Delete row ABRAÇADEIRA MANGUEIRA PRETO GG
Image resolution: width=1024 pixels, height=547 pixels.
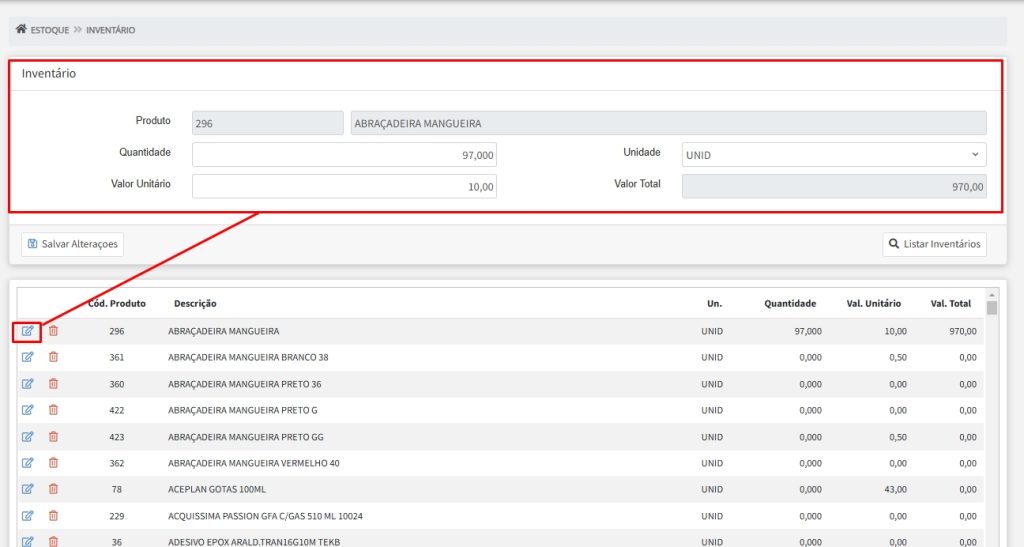(54, 437)
